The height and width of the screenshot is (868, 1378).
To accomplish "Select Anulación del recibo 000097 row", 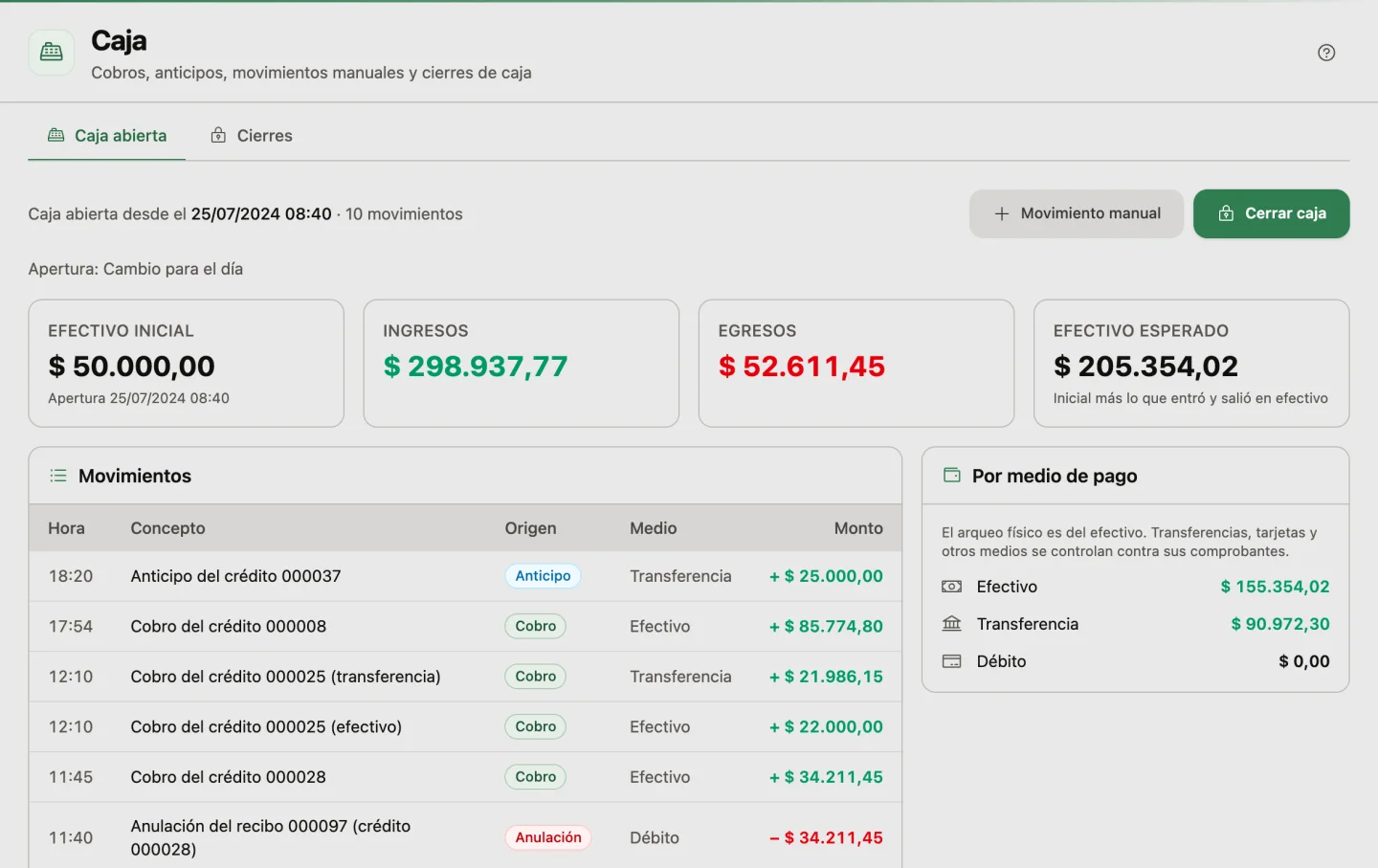I will click(465, 837).
